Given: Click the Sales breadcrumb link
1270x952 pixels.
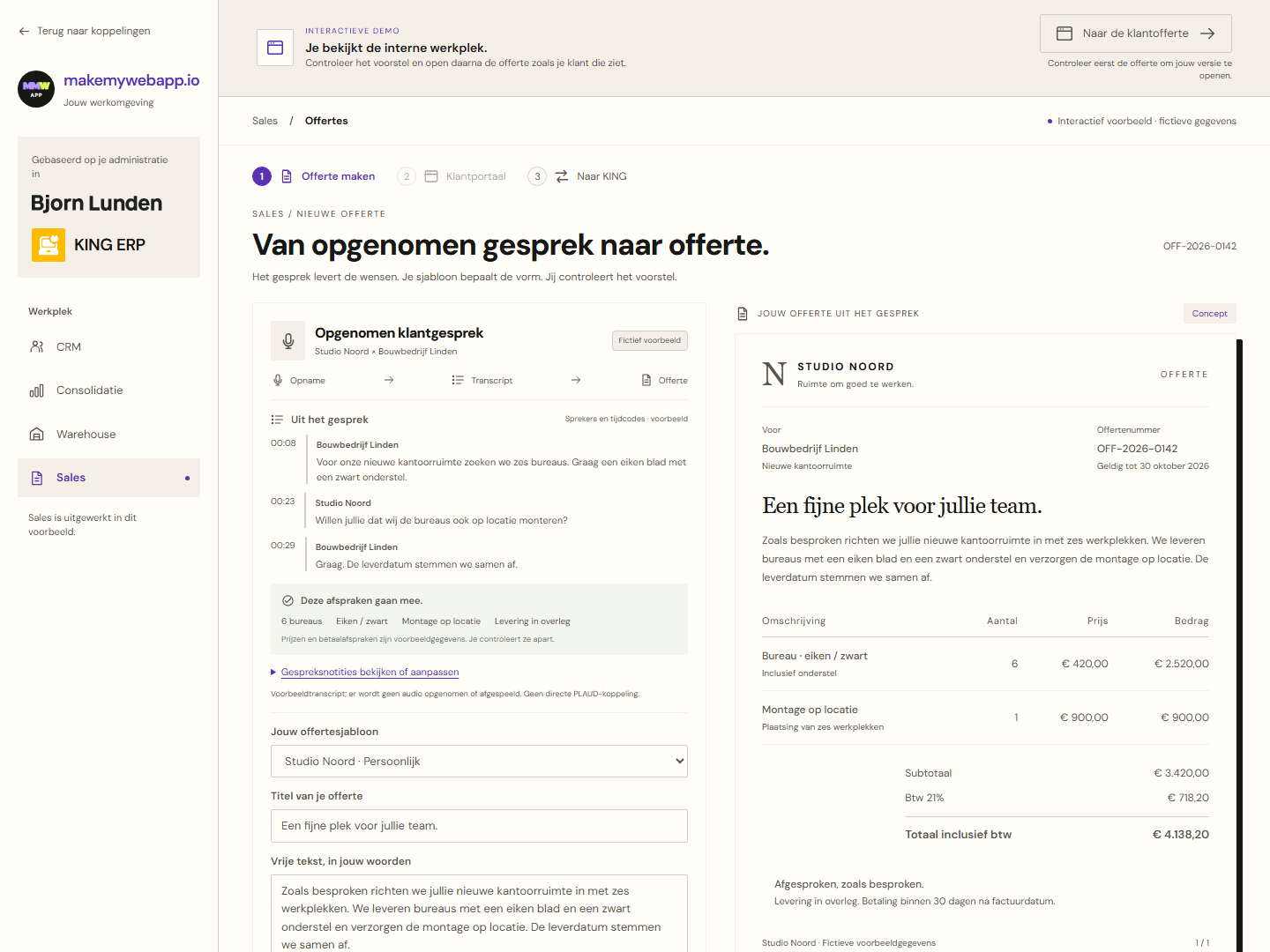Looking at the screenshot, I should [x=265, y=121].
